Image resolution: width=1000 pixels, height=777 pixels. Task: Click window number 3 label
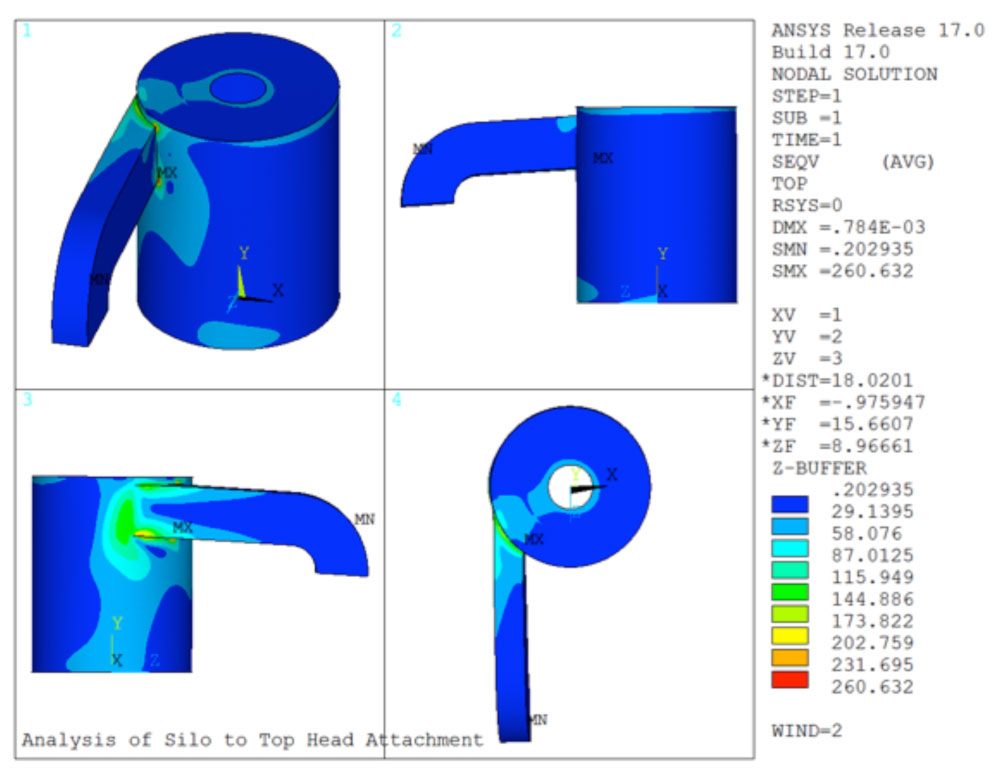[27, 400]
